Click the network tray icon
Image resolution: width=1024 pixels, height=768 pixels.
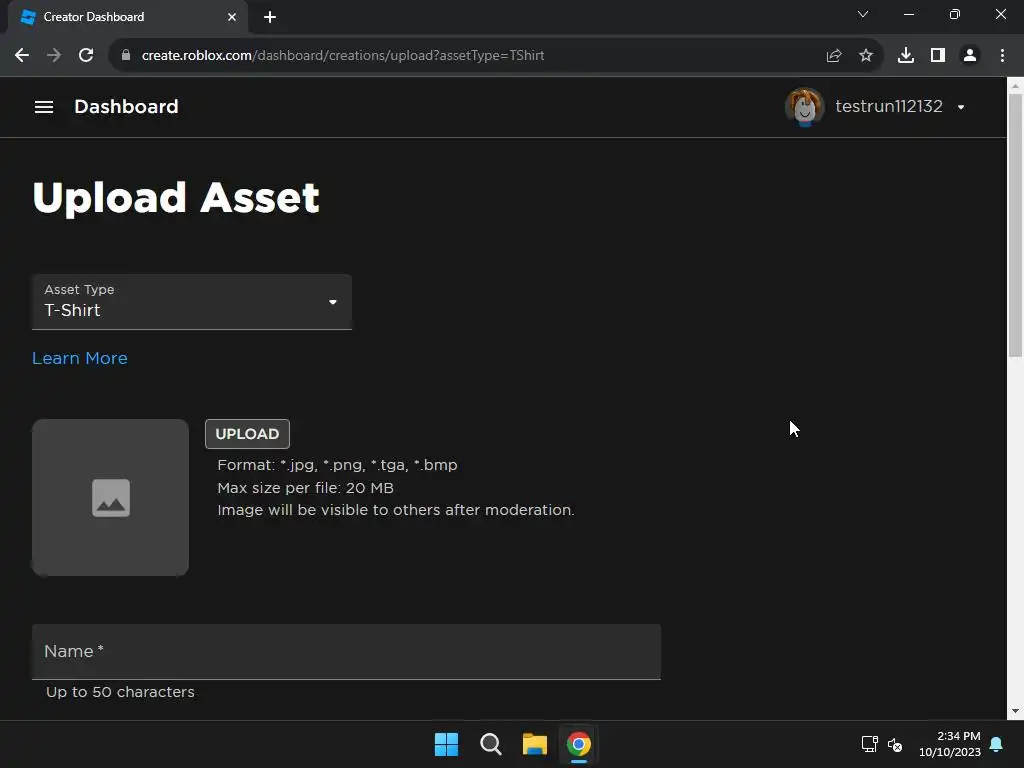coord(869,744)
